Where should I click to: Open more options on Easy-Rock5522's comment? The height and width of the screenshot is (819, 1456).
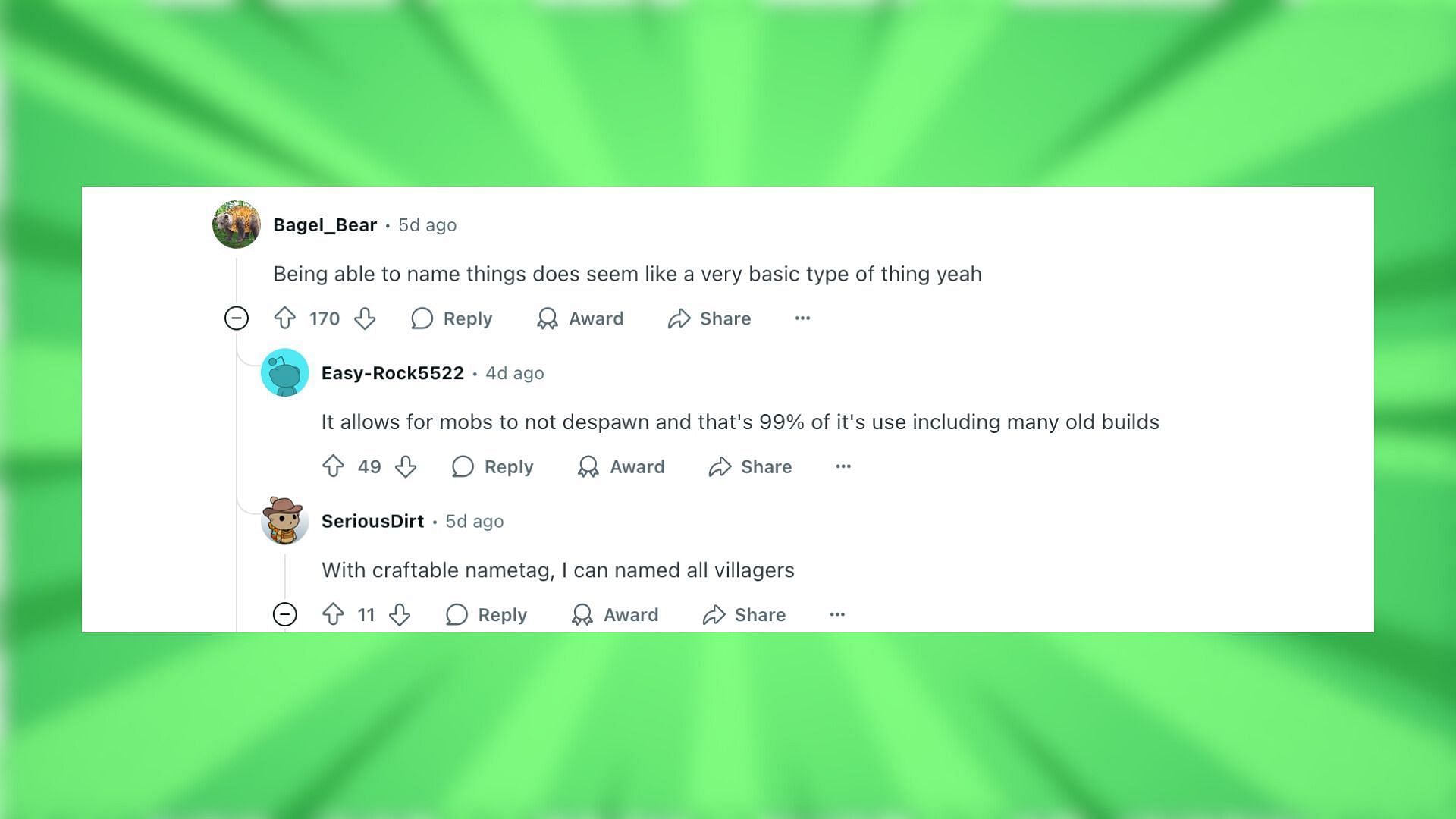[843, 466]
